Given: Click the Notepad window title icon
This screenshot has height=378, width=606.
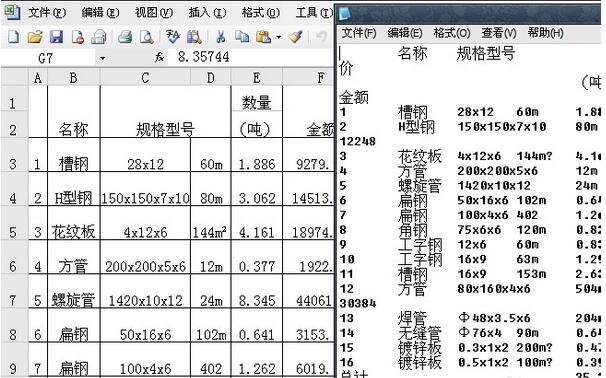Looking at the screenshot, I should pyautogui.click(x=344, y=14).
